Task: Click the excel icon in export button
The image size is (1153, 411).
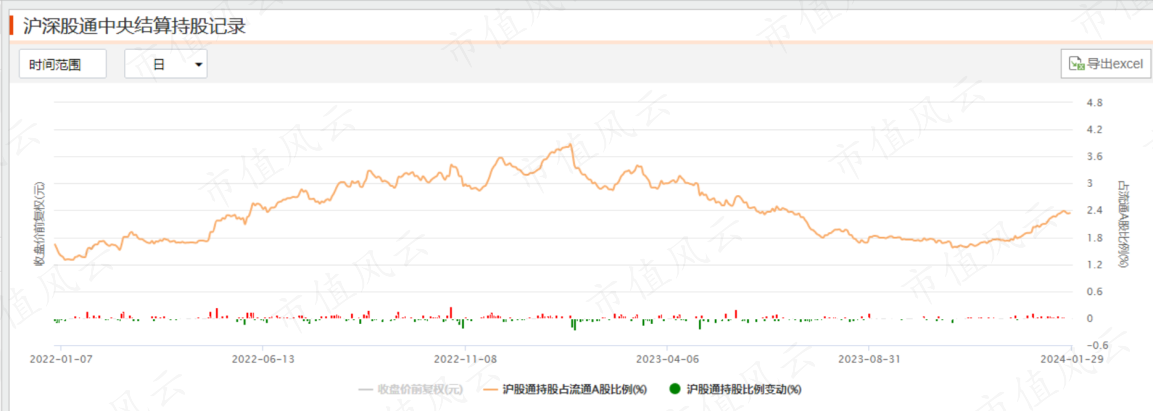Action: pyautogui.click(x=1077, y=64)
